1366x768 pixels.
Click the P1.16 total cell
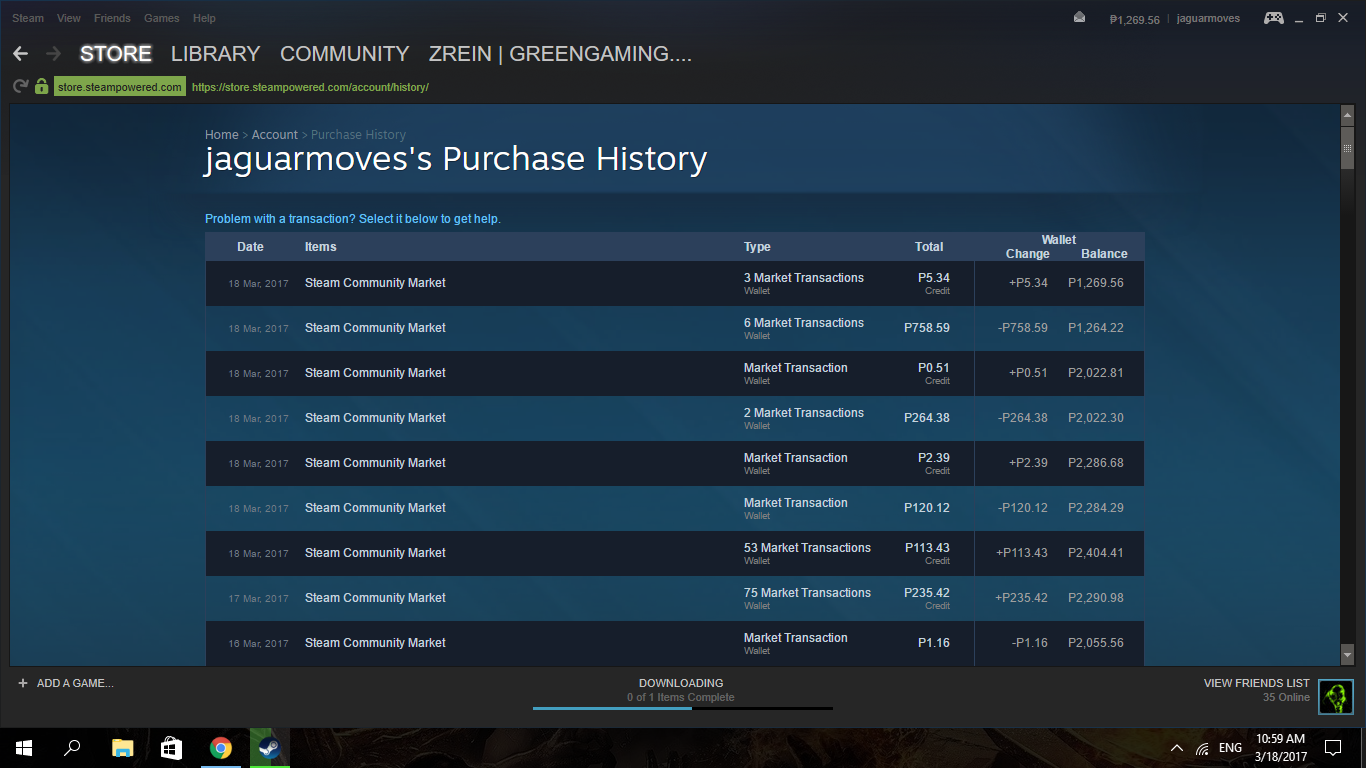click(x=934, y=643)
